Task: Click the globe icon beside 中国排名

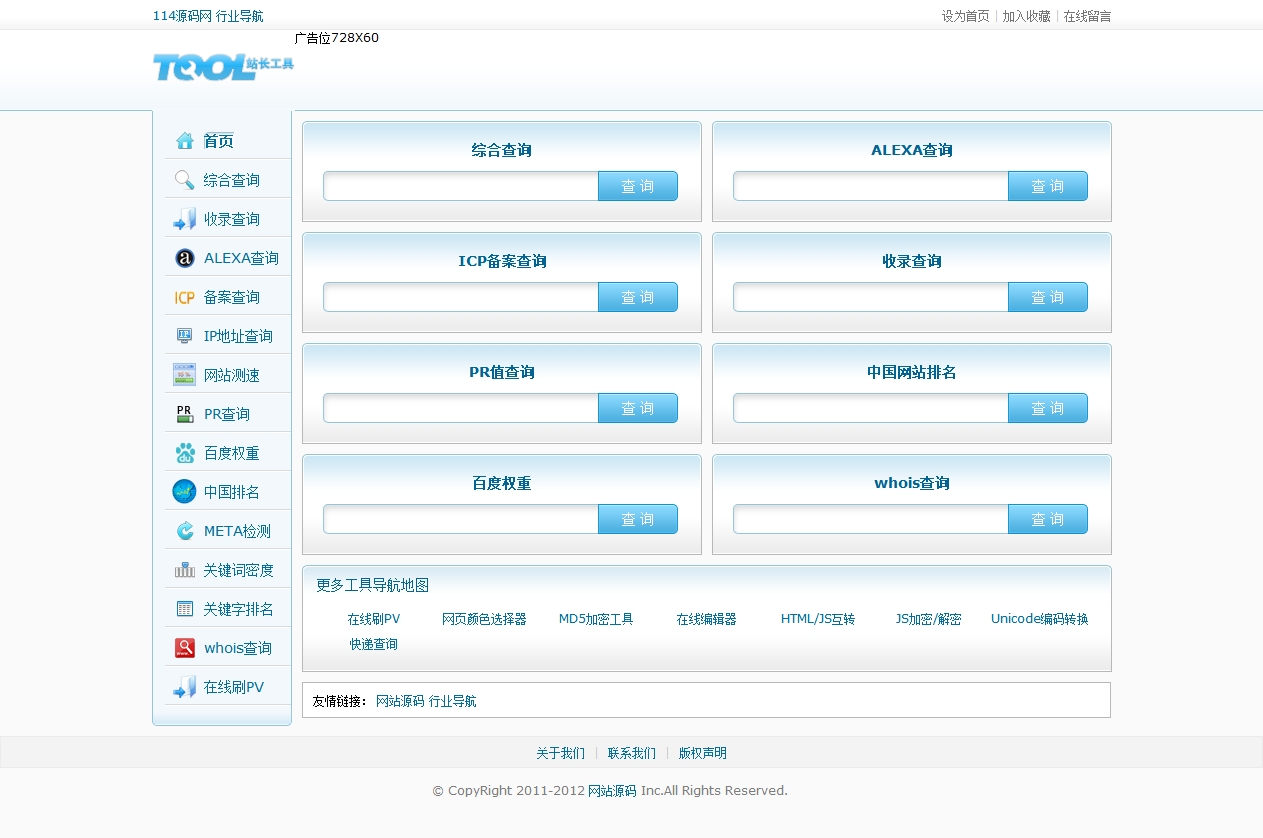Action: point(185,492)
